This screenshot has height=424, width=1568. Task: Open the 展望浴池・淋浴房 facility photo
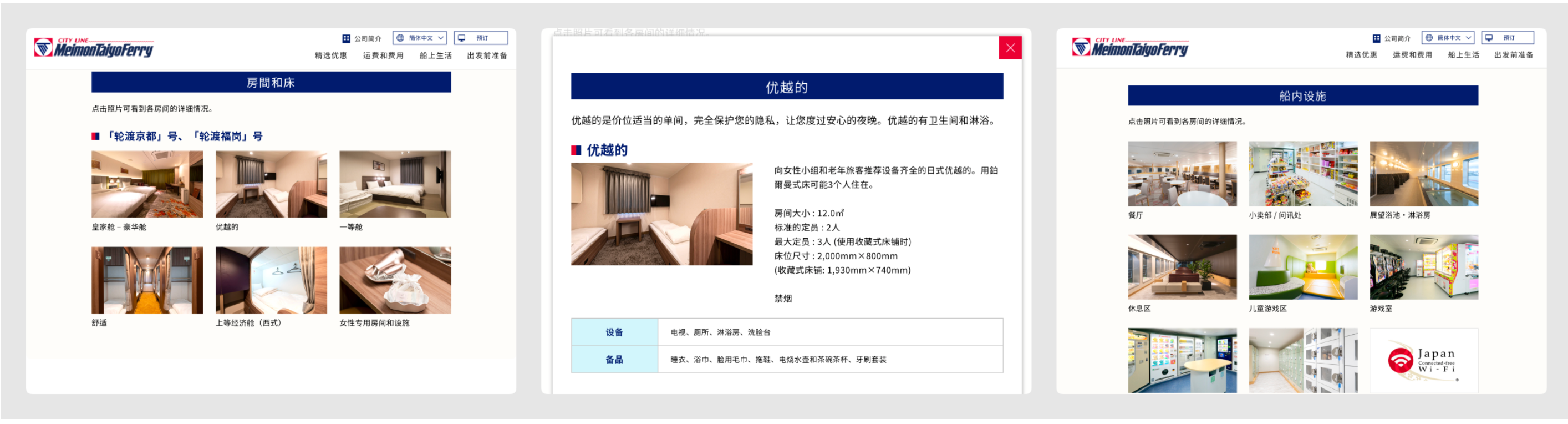1423,174
